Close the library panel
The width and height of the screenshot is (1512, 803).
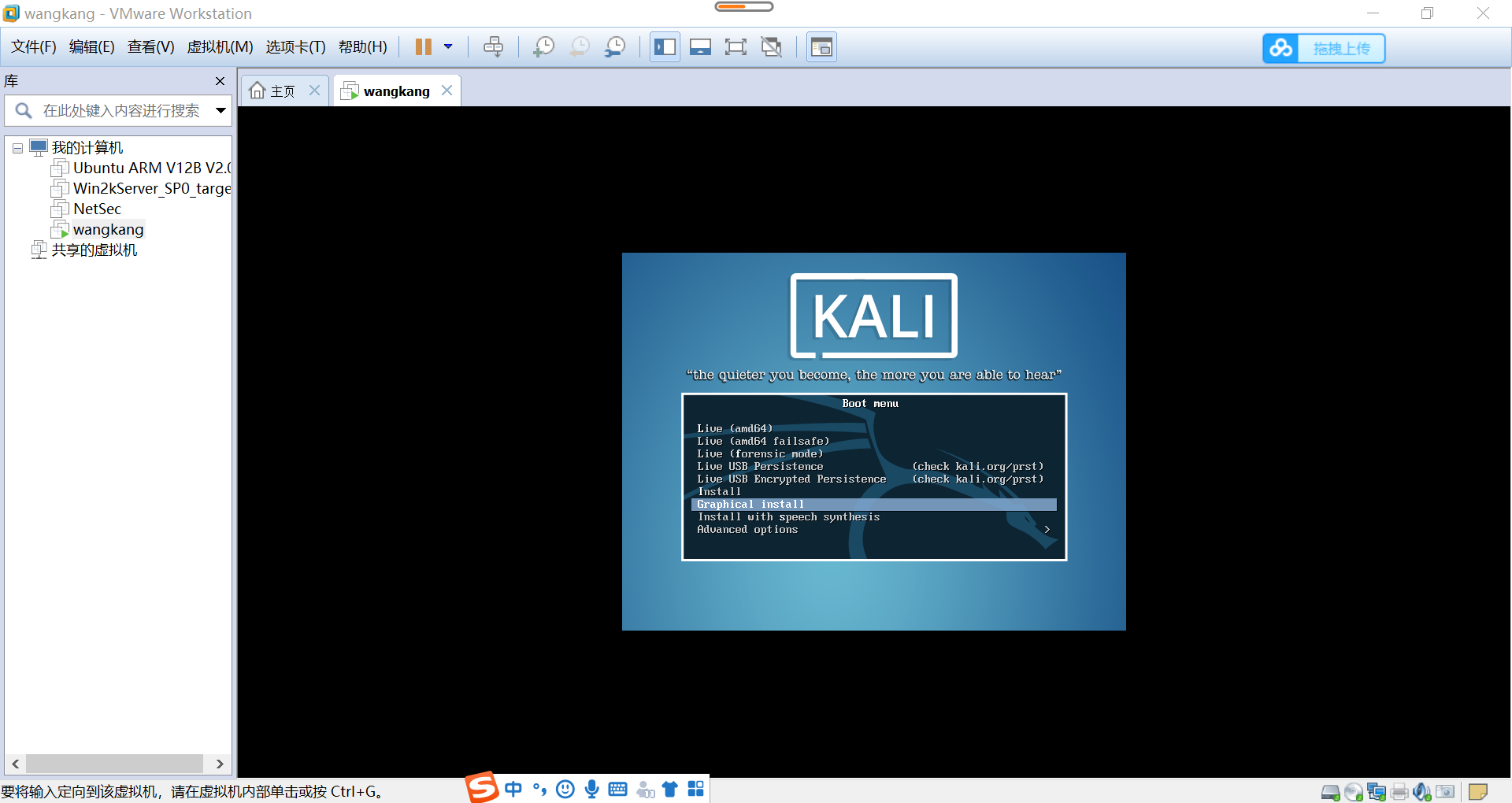tap(220, 81)
